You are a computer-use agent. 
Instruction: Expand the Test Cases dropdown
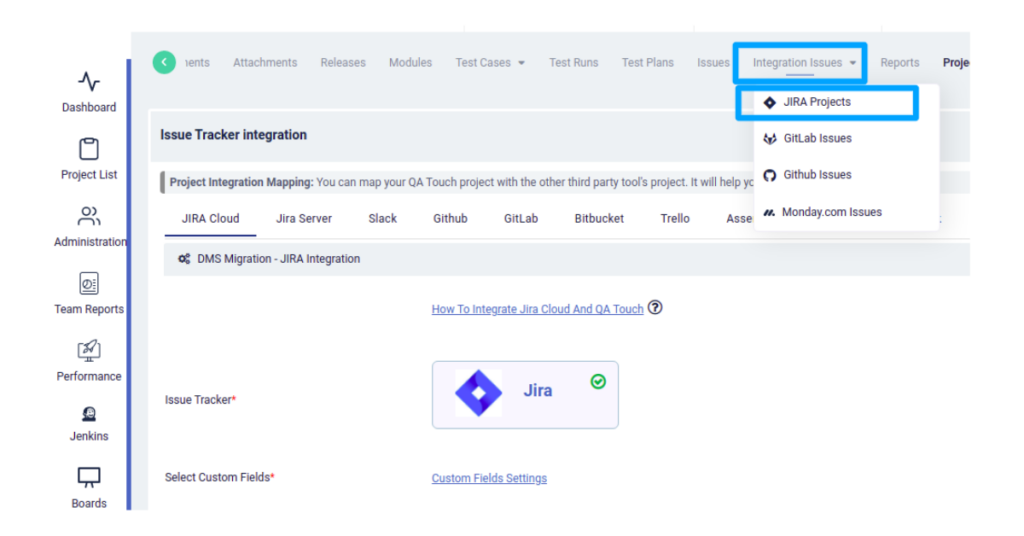click(489, 63)
